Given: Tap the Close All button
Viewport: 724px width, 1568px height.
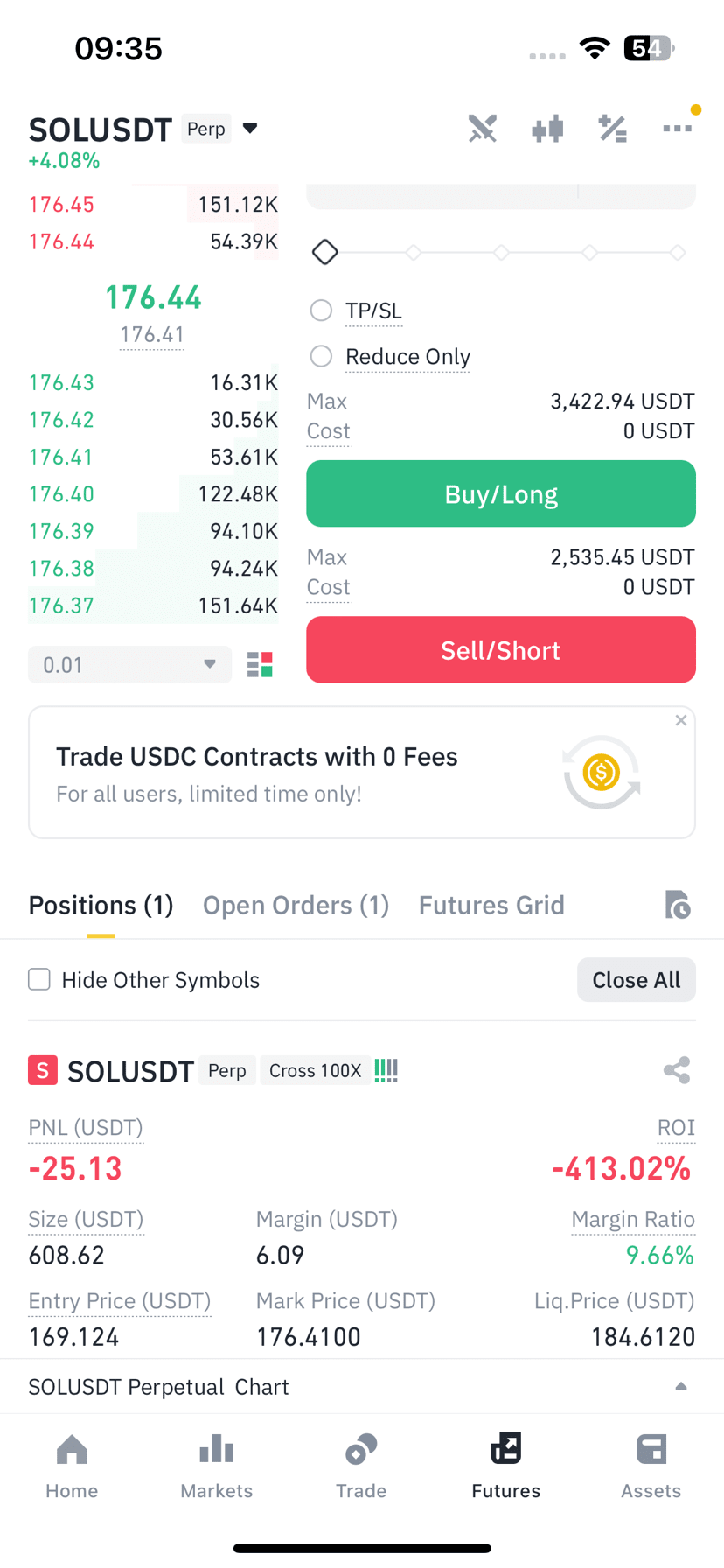Looking at the screenshot, I should [637, 979].
